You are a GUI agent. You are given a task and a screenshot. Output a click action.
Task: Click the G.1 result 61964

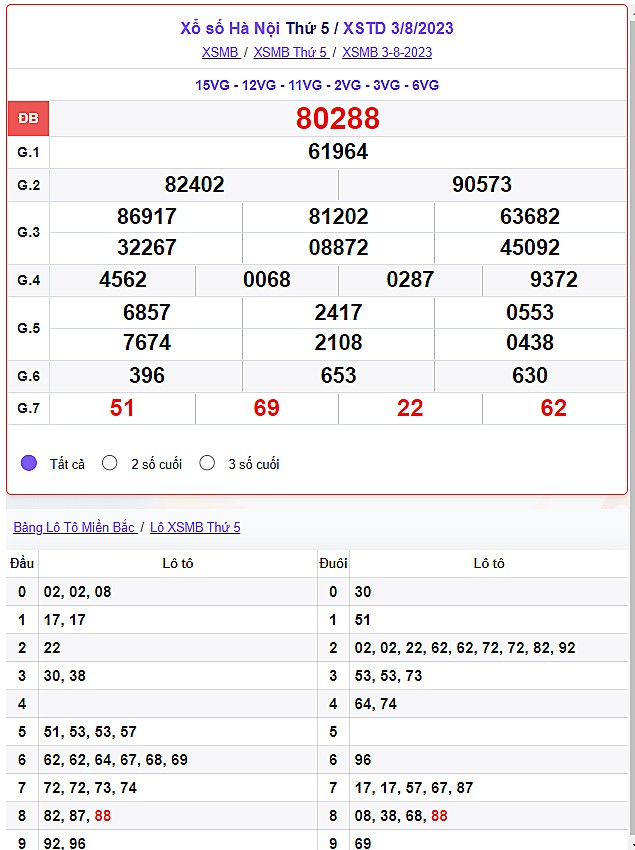click(338, 152)
